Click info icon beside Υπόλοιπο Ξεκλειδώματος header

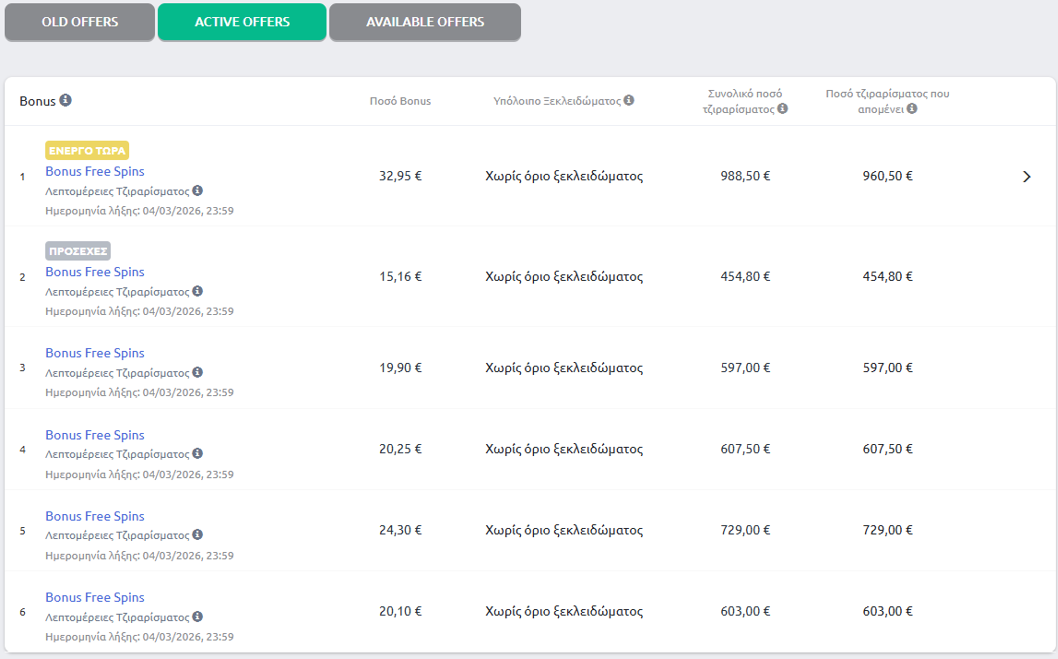pos(629,100)
